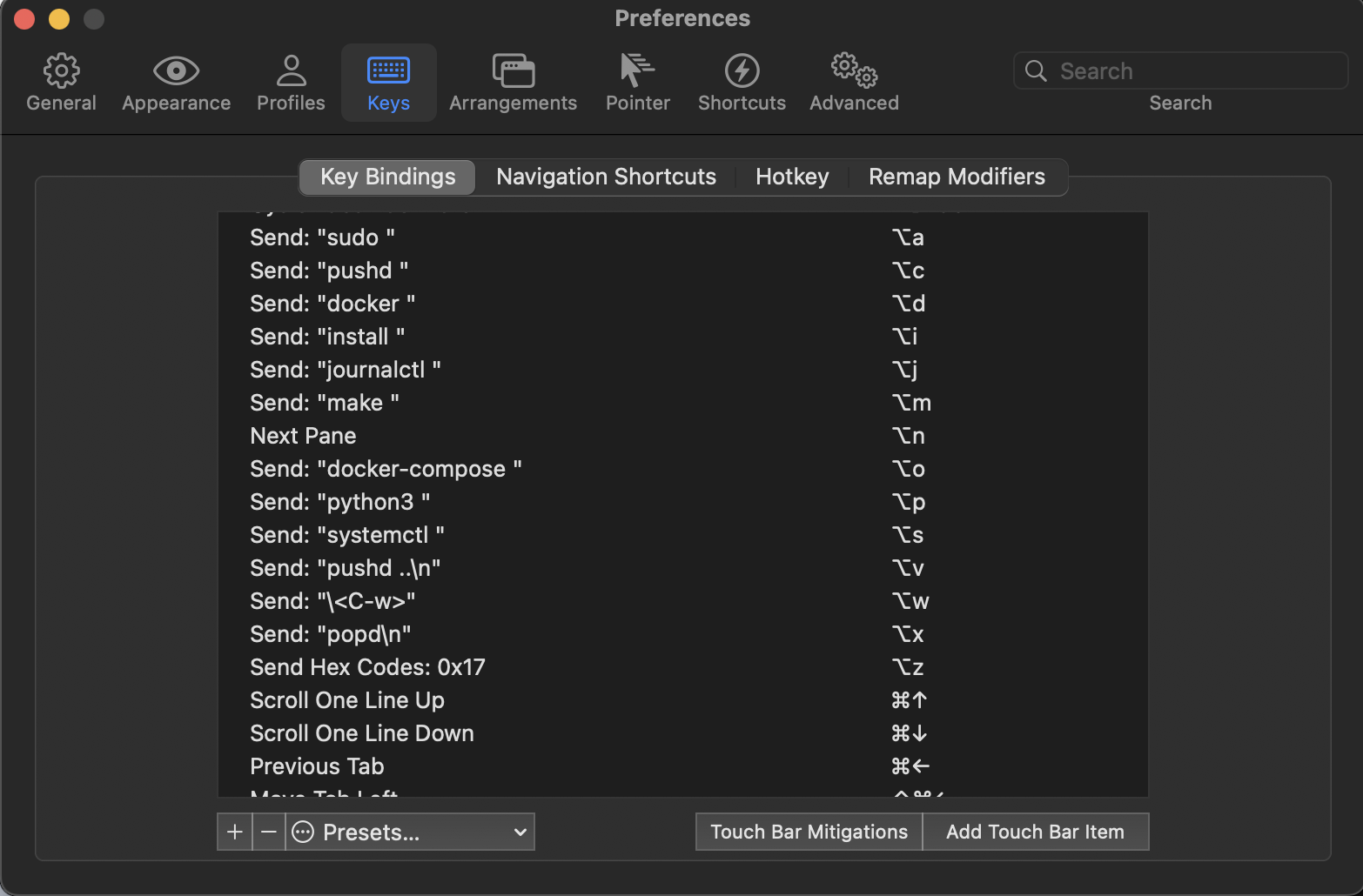Screen dimensions: 1363x896
Task: Open the Remap Modifiers tab
Action: tap(956, 177)
